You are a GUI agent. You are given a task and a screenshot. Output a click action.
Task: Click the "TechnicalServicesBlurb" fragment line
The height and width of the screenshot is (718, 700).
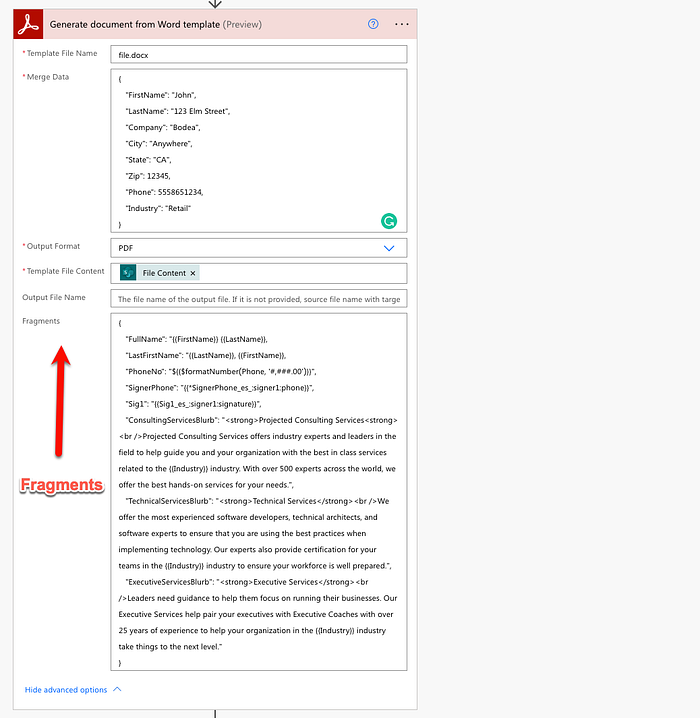coord(257,501)
